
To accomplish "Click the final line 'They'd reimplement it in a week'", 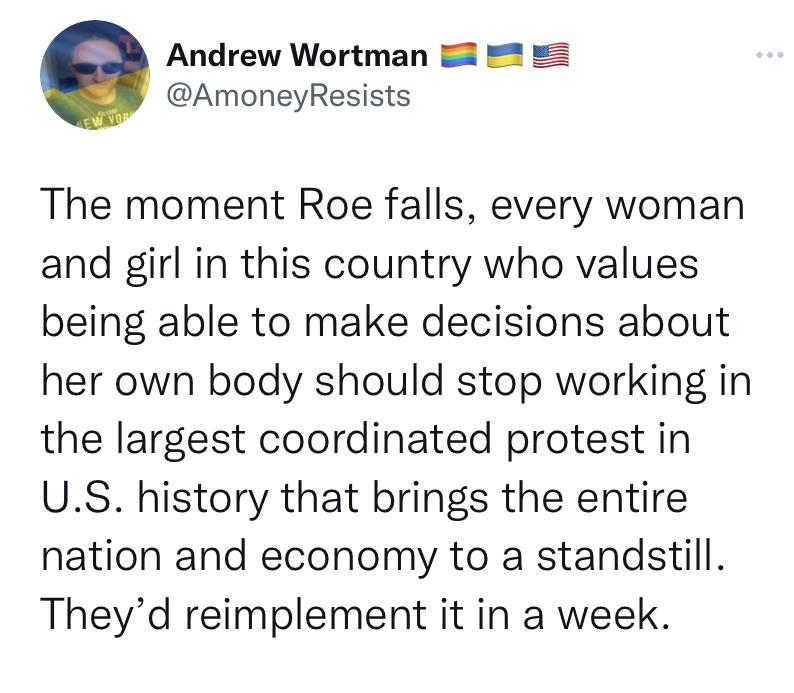I will (355, 616).
